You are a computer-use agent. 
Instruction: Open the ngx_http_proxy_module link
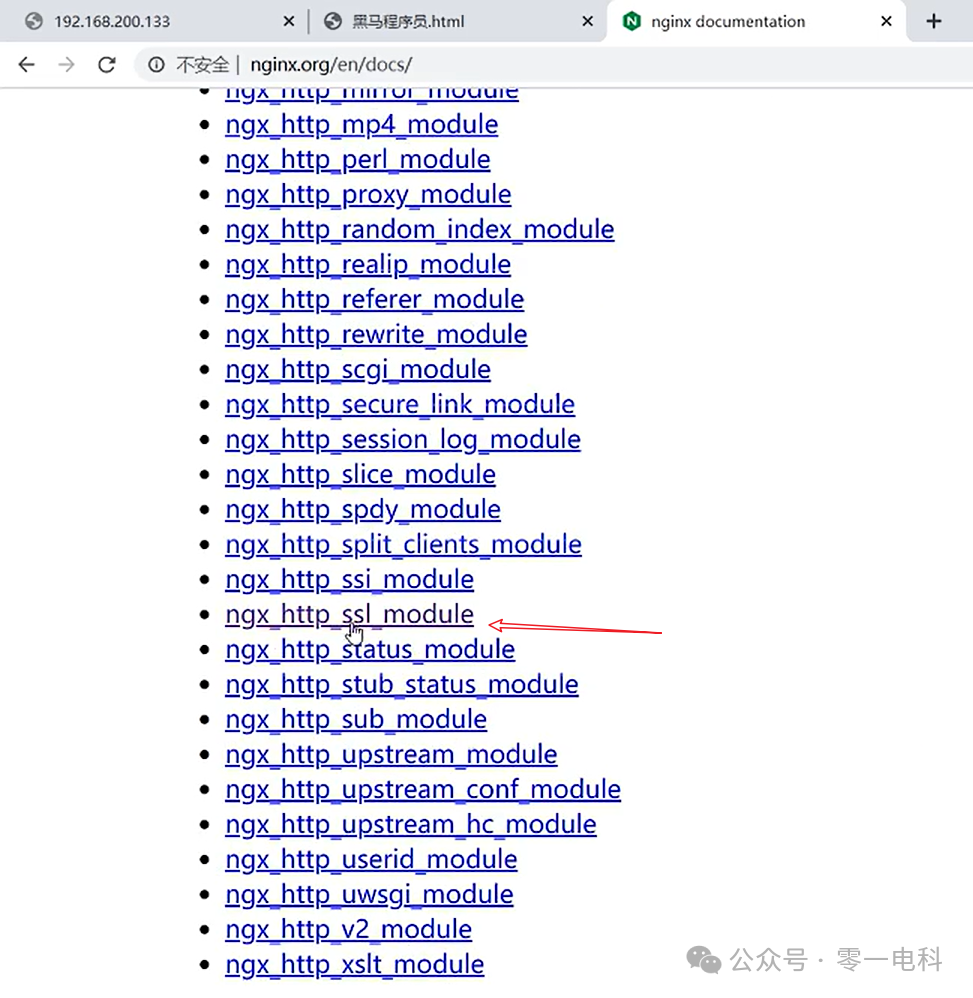tap(368, 194)
